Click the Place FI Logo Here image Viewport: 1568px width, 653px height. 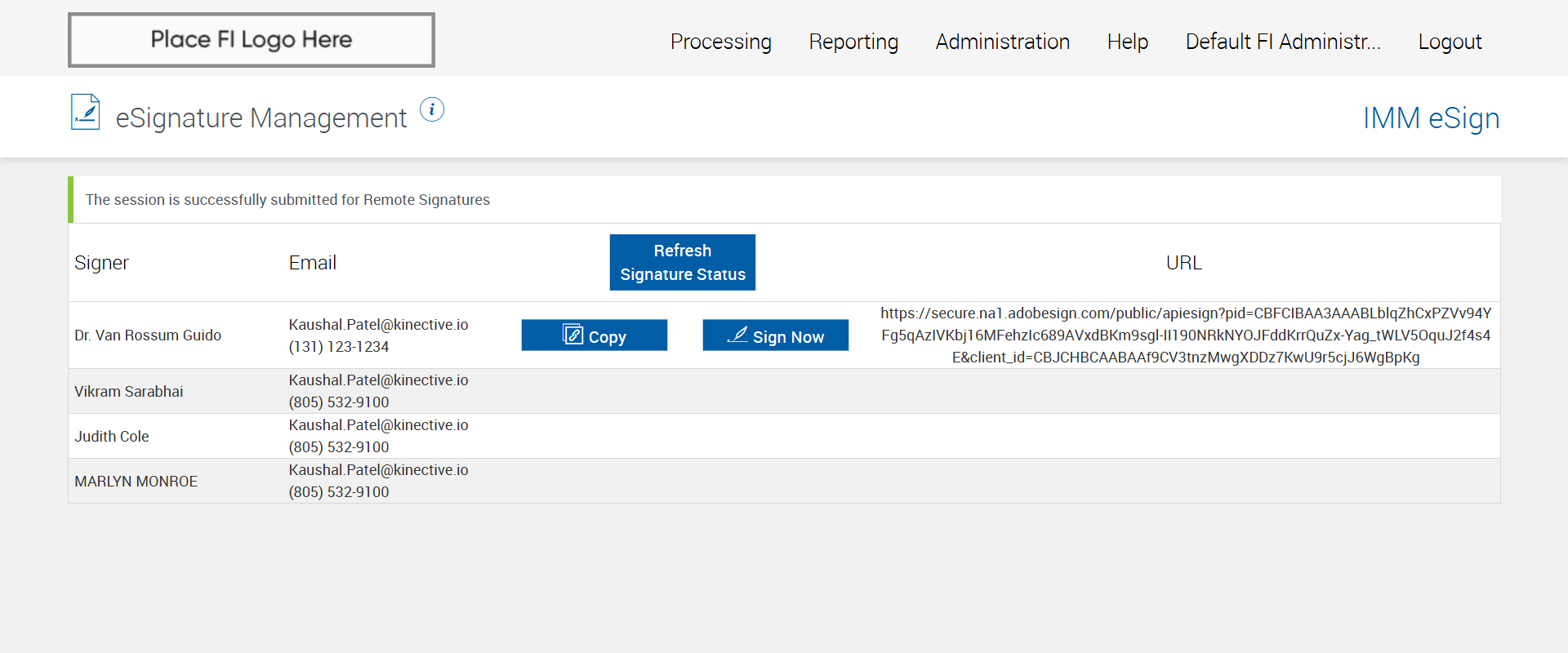click(252, 40)
